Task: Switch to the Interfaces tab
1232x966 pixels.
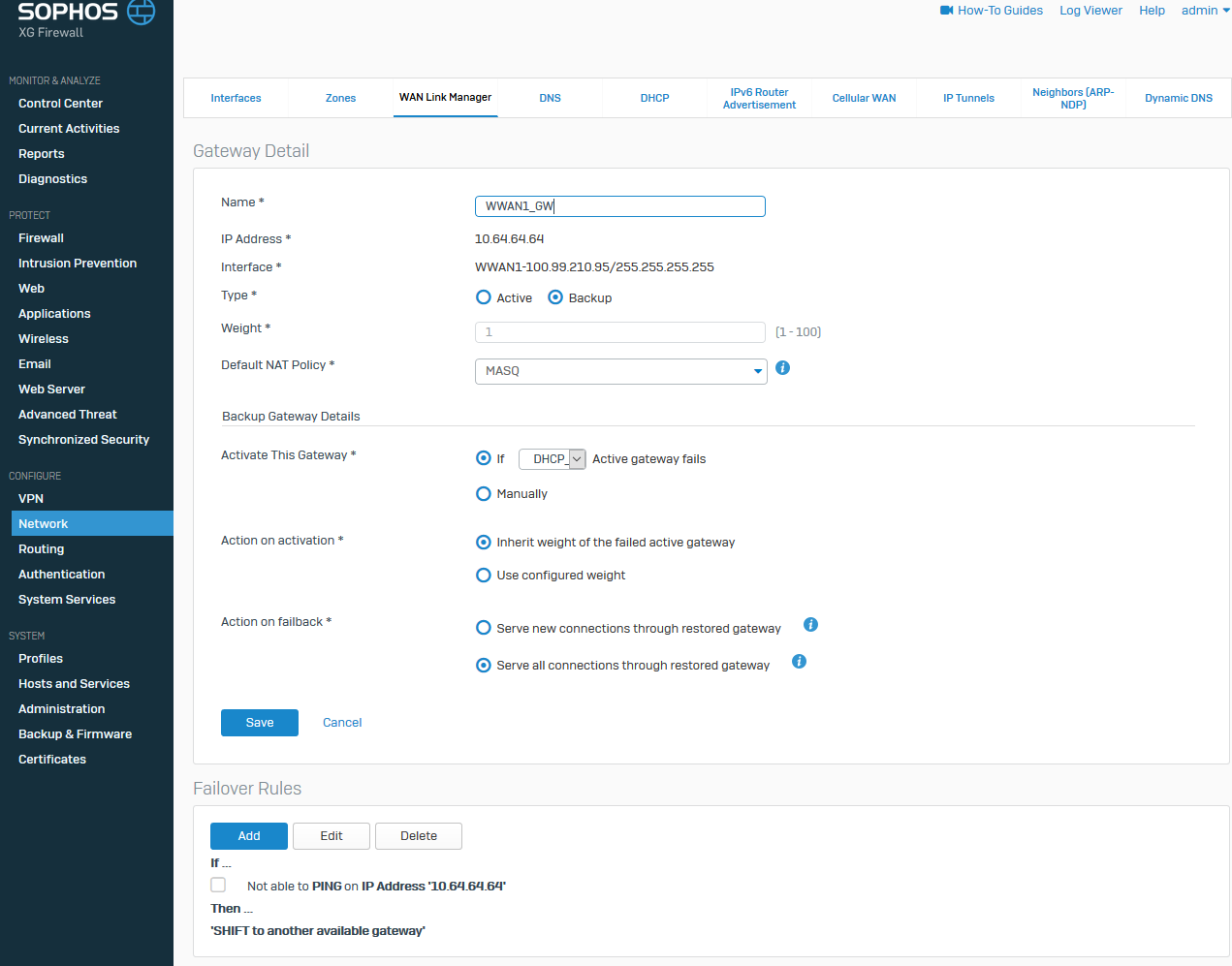Action: coord(236,98)
